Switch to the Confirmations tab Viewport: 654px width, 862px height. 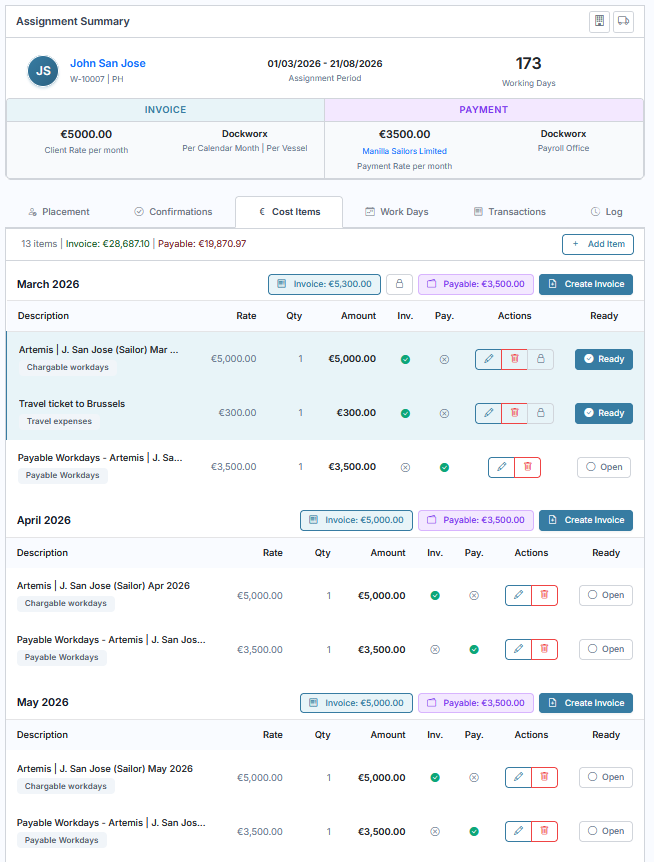coord(173,212)
